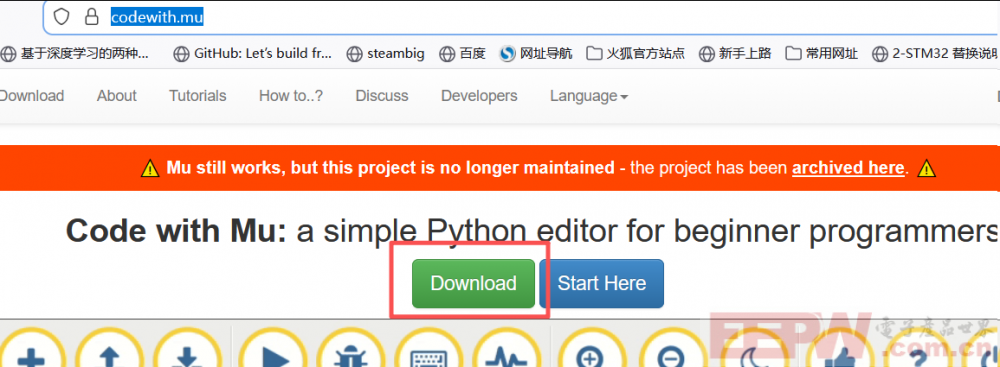Click the Mu REPL keyboard icon
Screen dimensions: 1000x367
[x=429, y=347]
